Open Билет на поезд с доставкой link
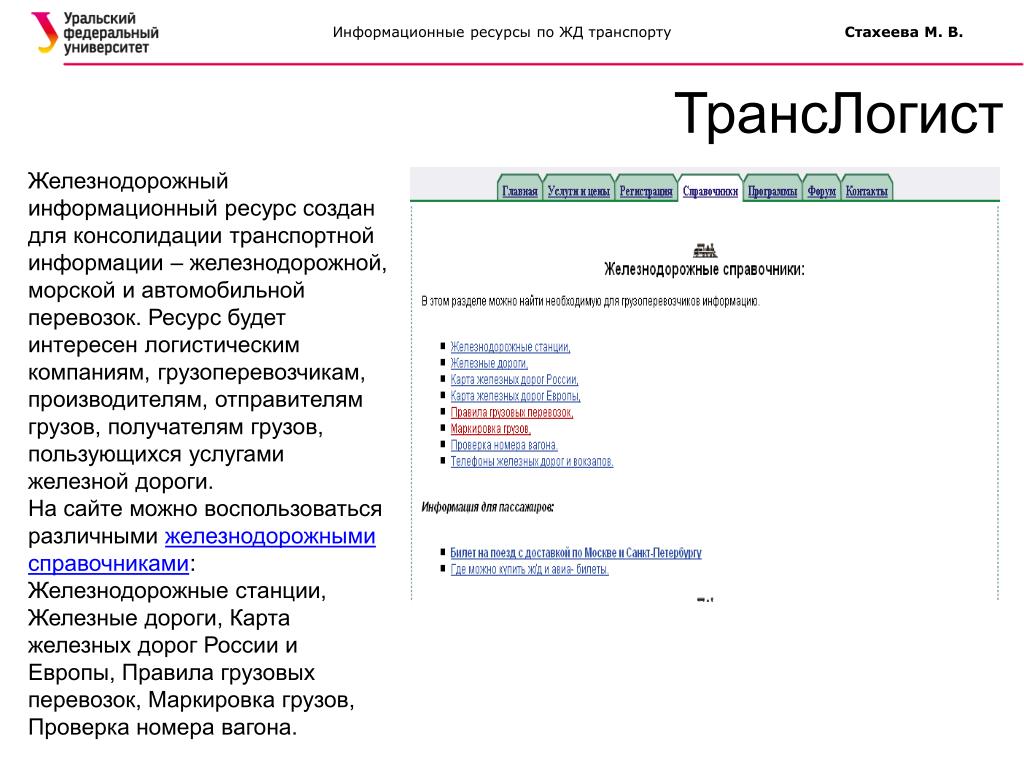 point(575,552)
